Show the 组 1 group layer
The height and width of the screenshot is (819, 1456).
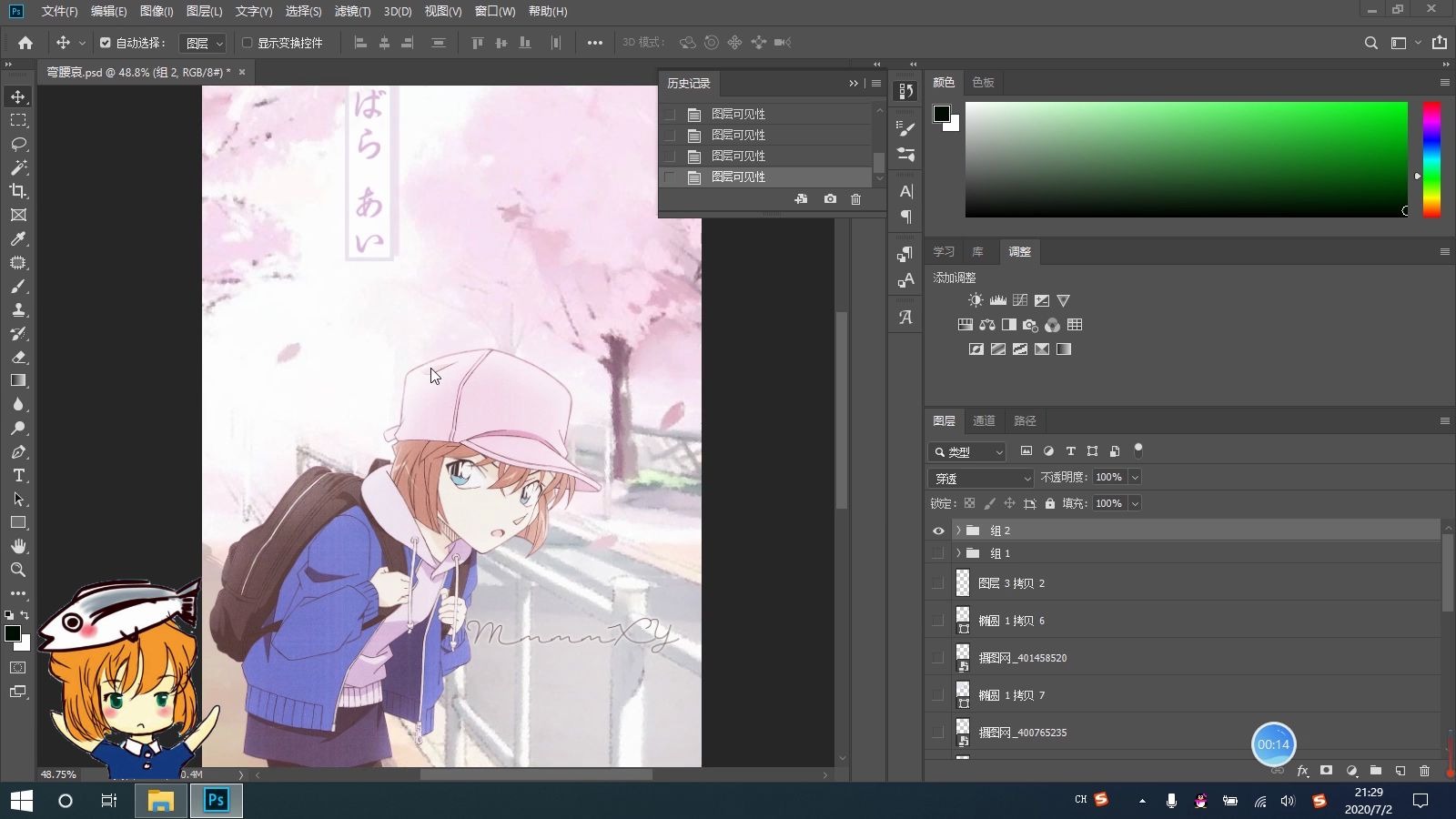pos(938,553)
